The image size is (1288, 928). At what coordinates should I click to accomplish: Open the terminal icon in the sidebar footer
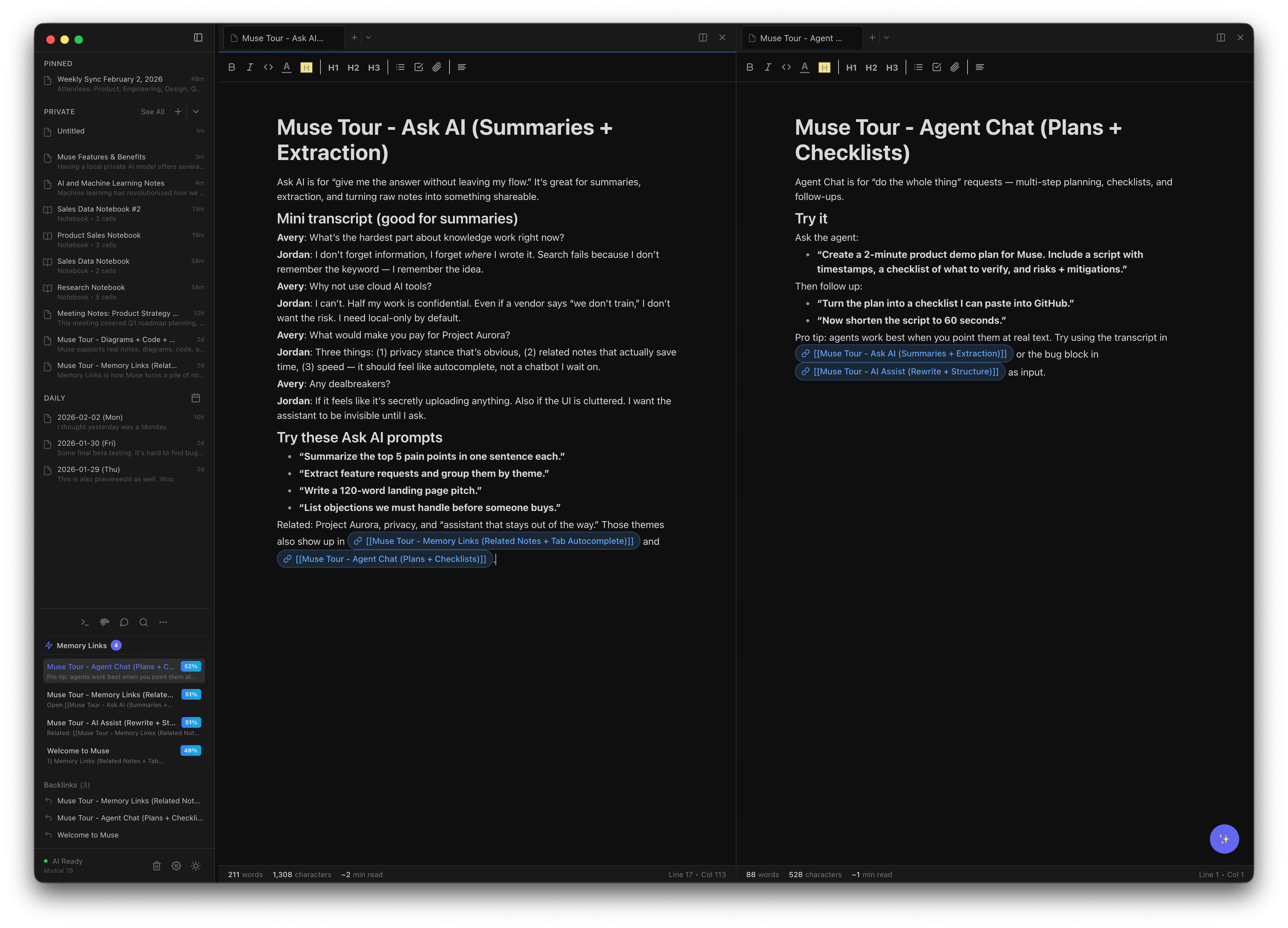pyautogui.click(x=85, y=622)
